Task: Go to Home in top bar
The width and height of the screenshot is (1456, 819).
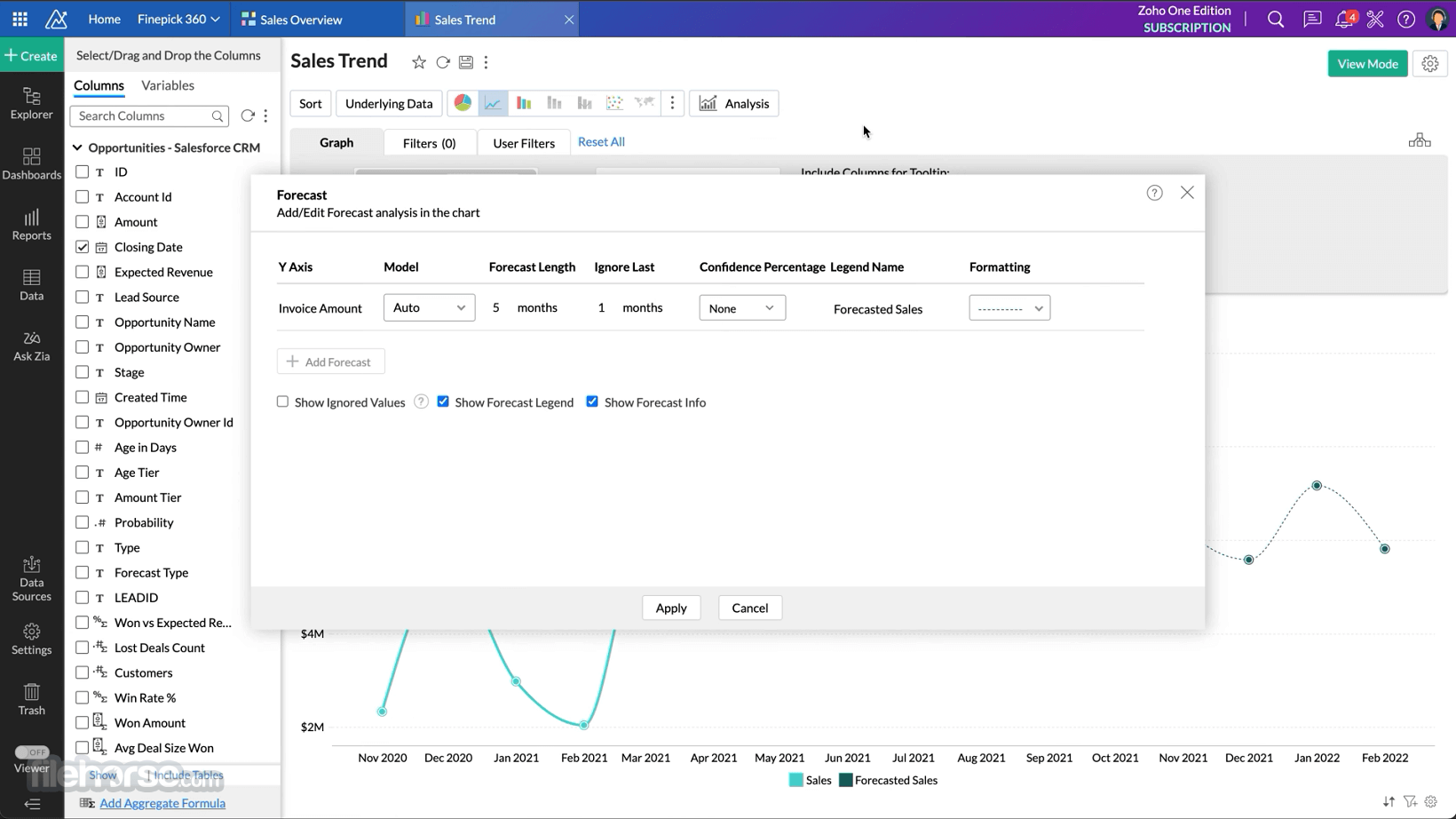Action: tap(105, 20)
